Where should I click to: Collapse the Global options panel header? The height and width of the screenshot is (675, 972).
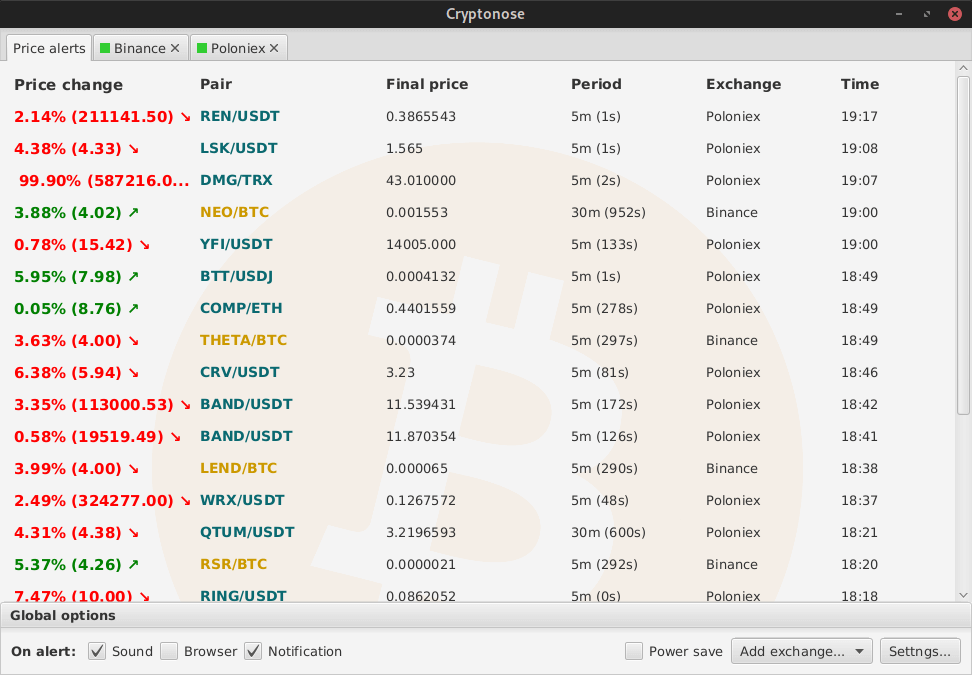tap(486, 615)
